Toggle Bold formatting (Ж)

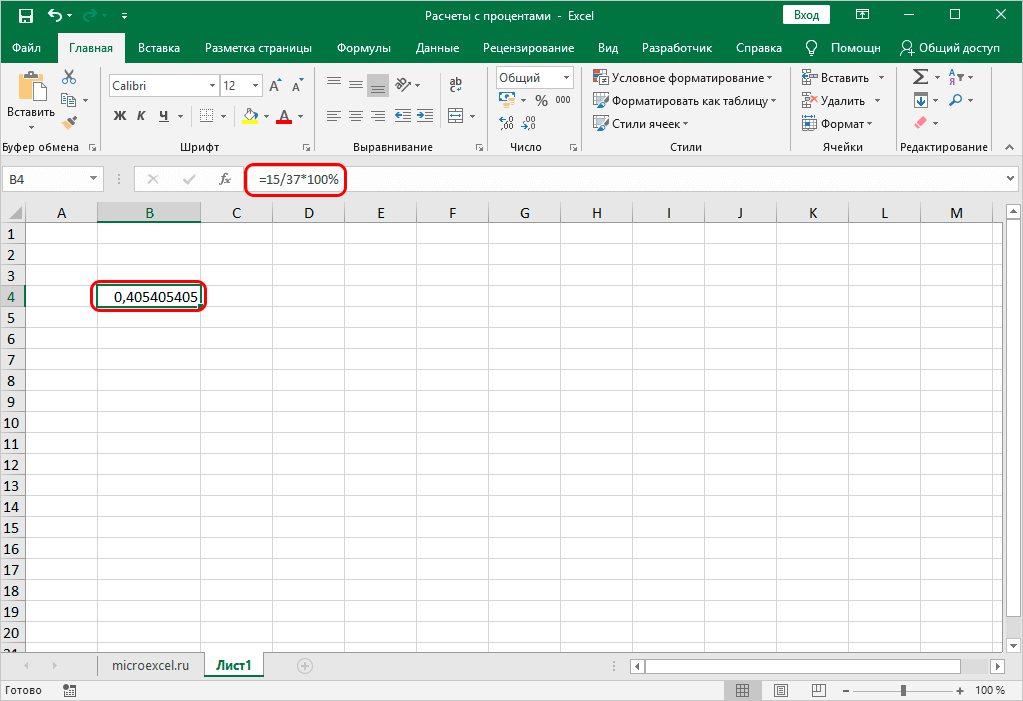[120, 116]
